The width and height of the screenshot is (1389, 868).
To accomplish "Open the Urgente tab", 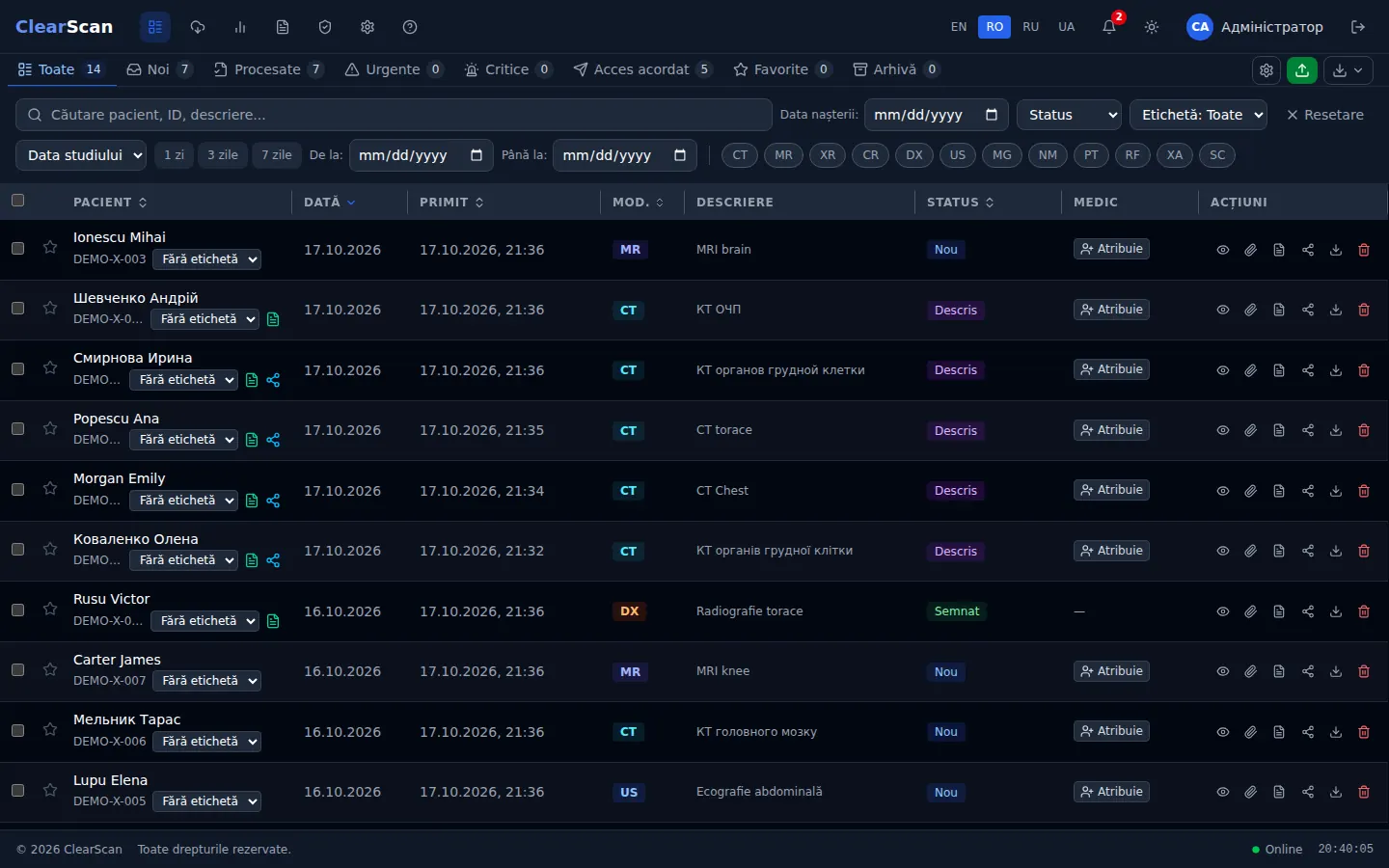I will point(394,69).
